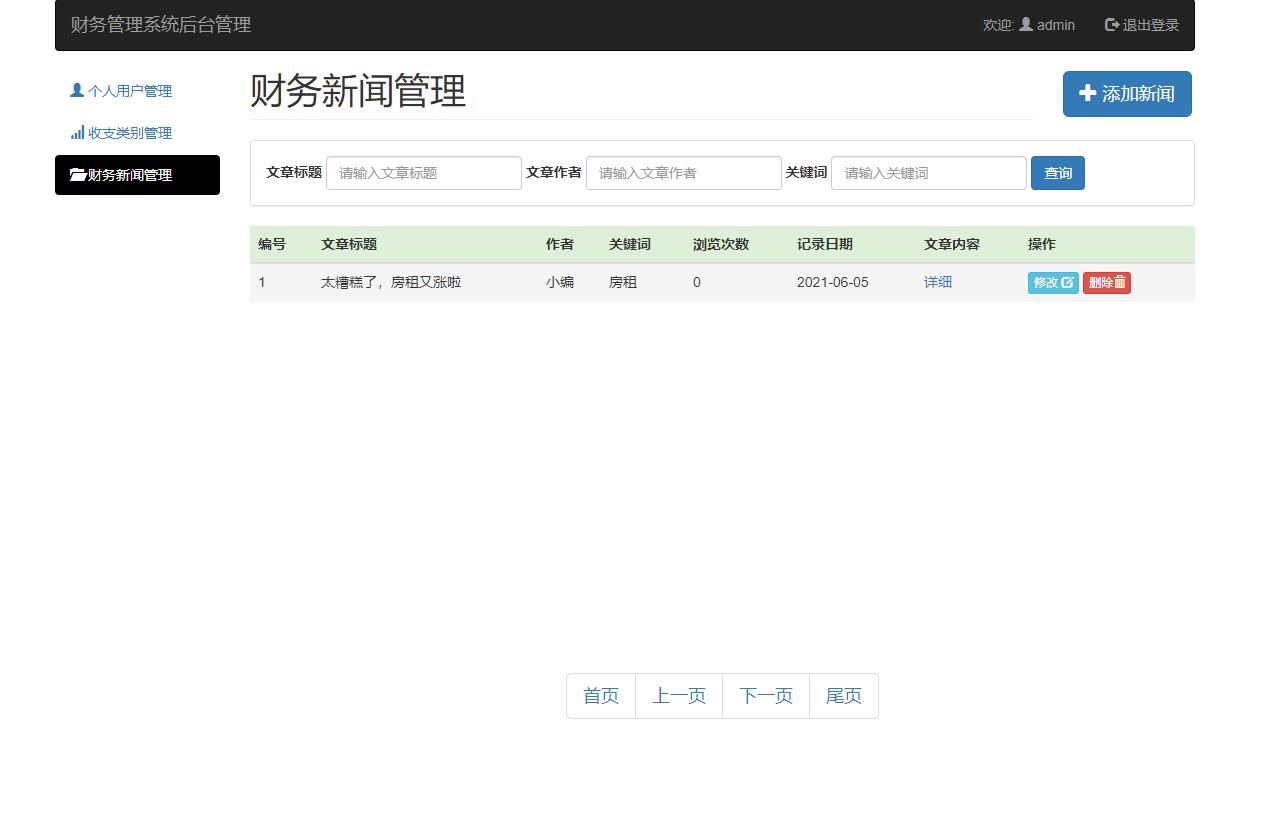Click the bar chart icon beside 收支类别管理

[79, 132]
